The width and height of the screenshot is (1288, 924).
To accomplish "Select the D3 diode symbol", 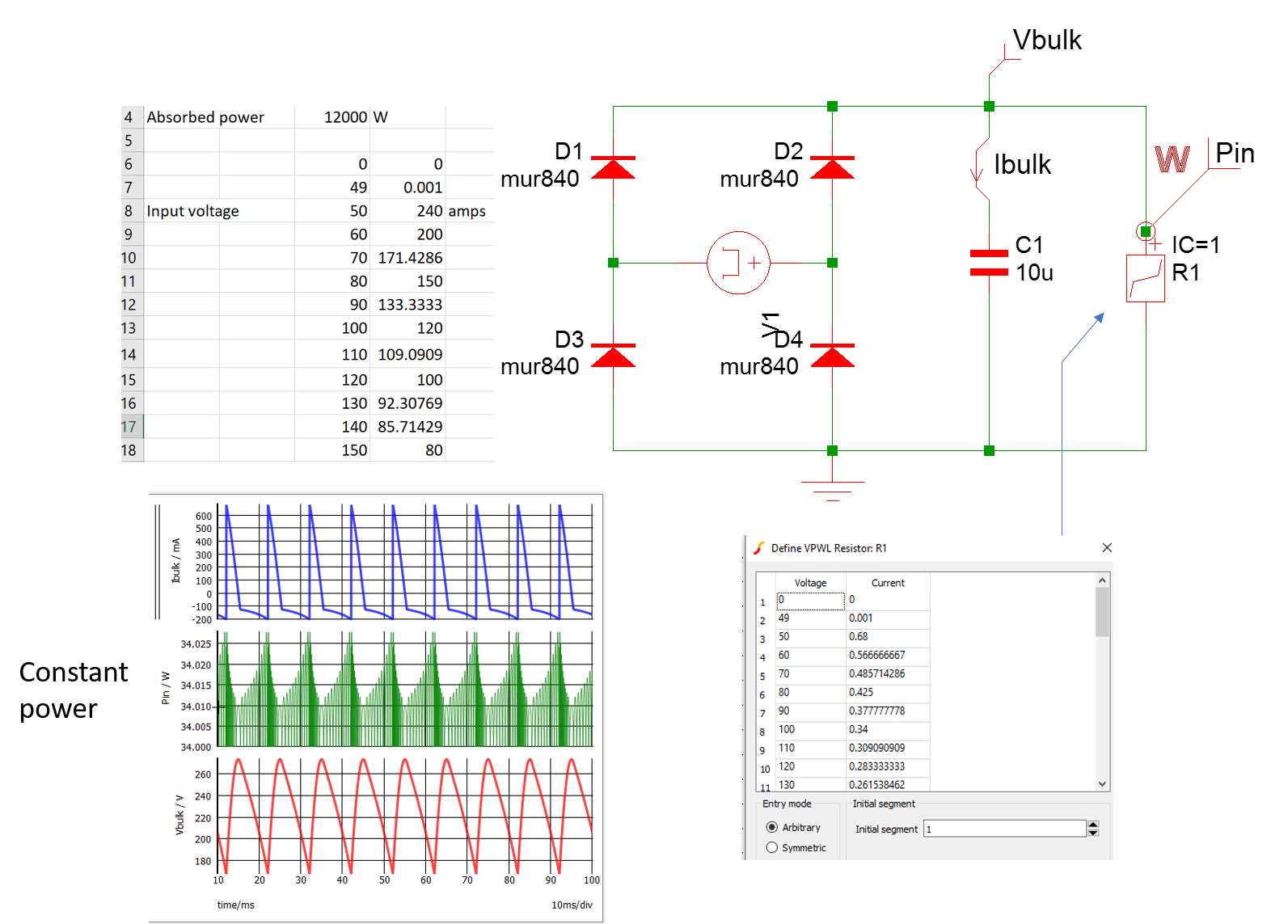I will [613, 355].
